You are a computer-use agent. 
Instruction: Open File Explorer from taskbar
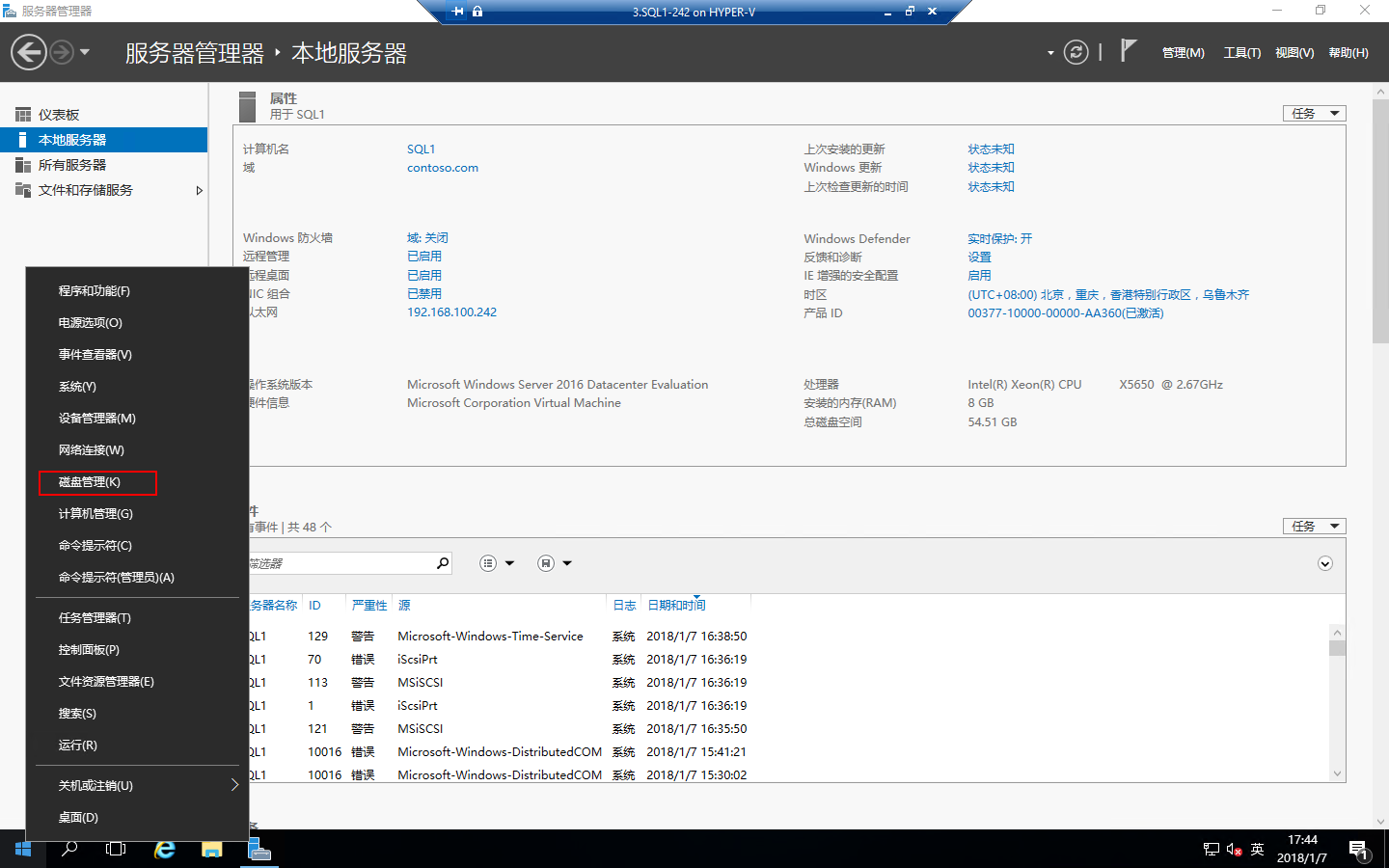click(212, 849)
